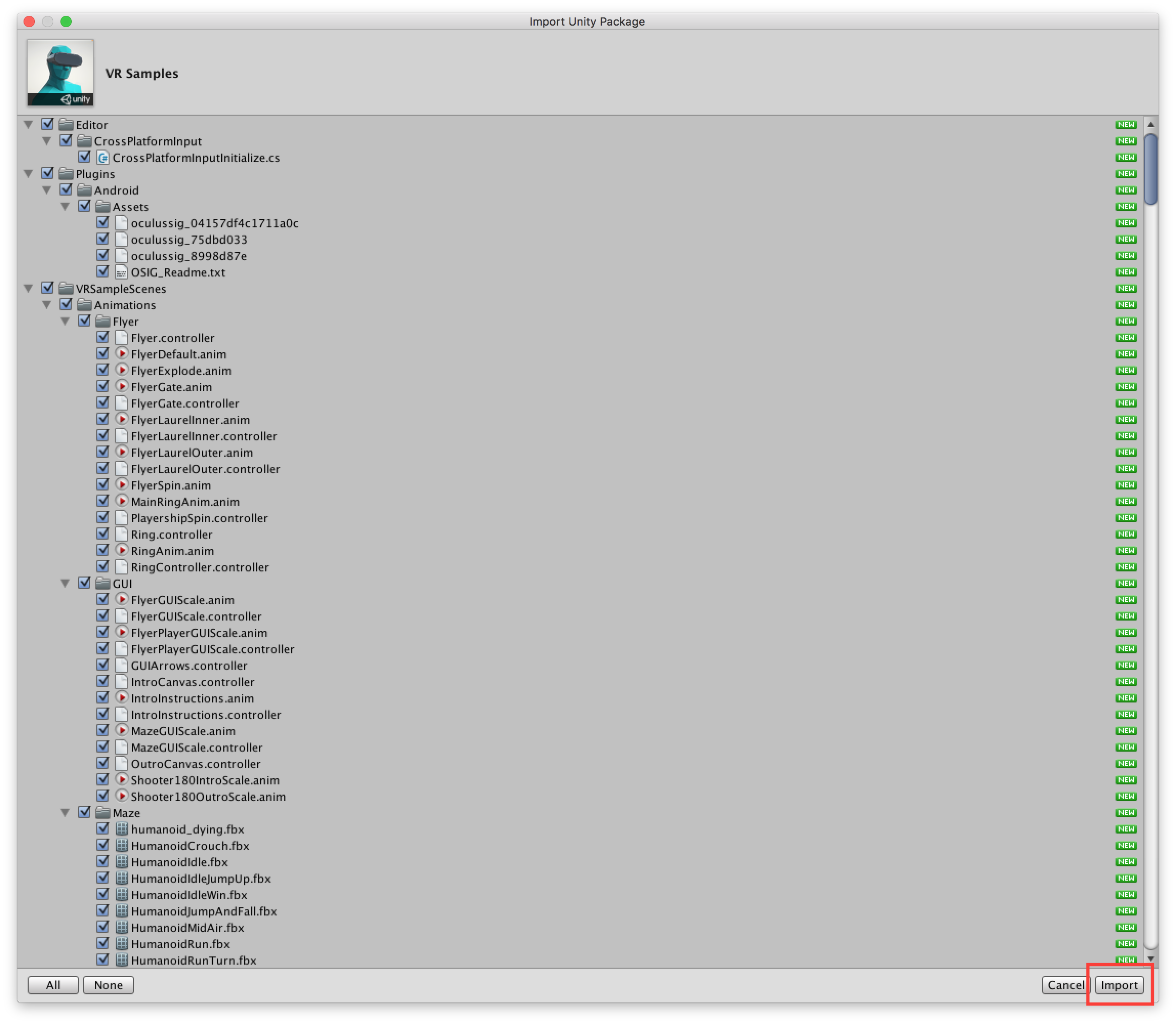Click the text file icon of OSIG_Readme.txt
Image resolution: width=1176 pixels, height=1024 pixels.
click(121, 272)
